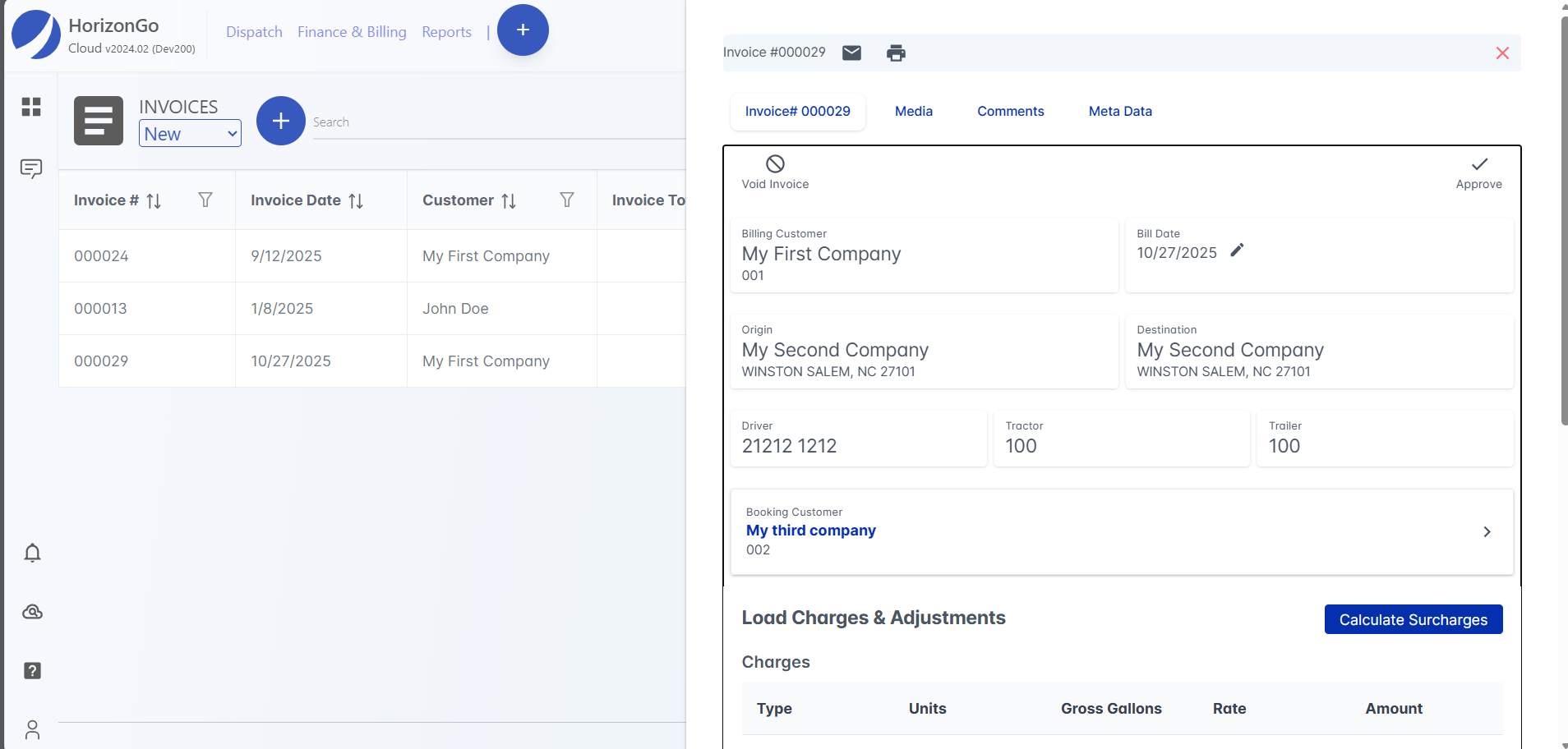Click the Calculate Surcharges button
Screen dimensions: 1568x749
click(x=1413, y=619)
